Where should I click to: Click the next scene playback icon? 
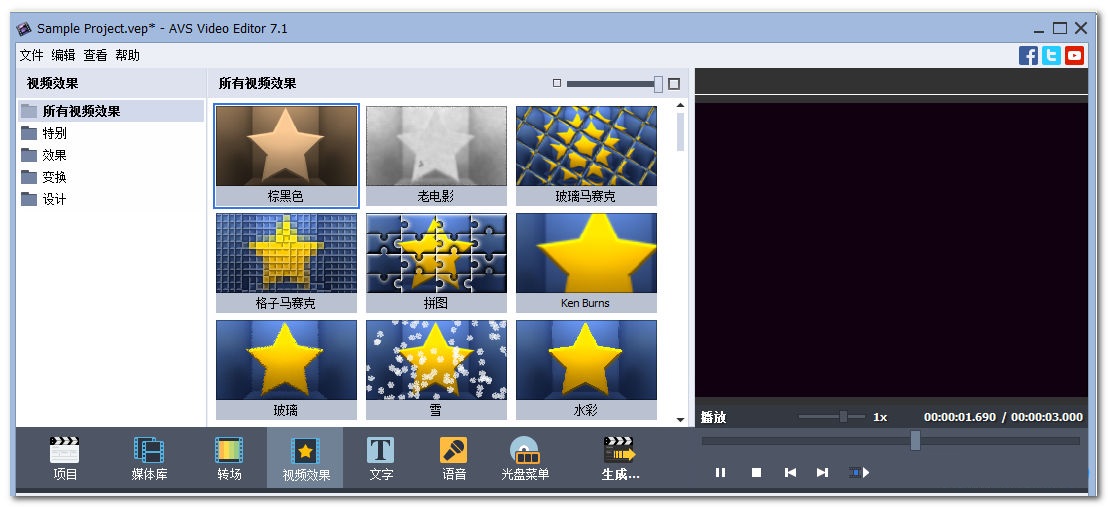tap(859, 472)
